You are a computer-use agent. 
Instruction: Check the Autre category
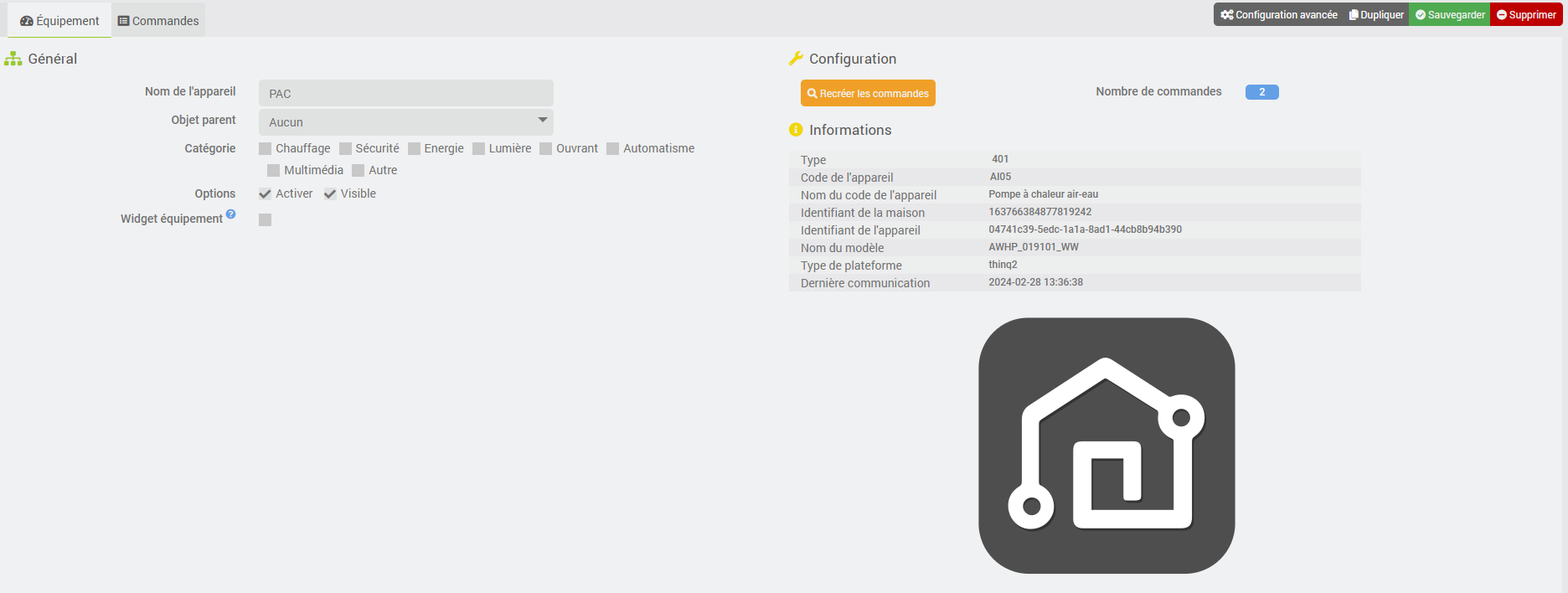pyautogui.click(x=358, y=171)
